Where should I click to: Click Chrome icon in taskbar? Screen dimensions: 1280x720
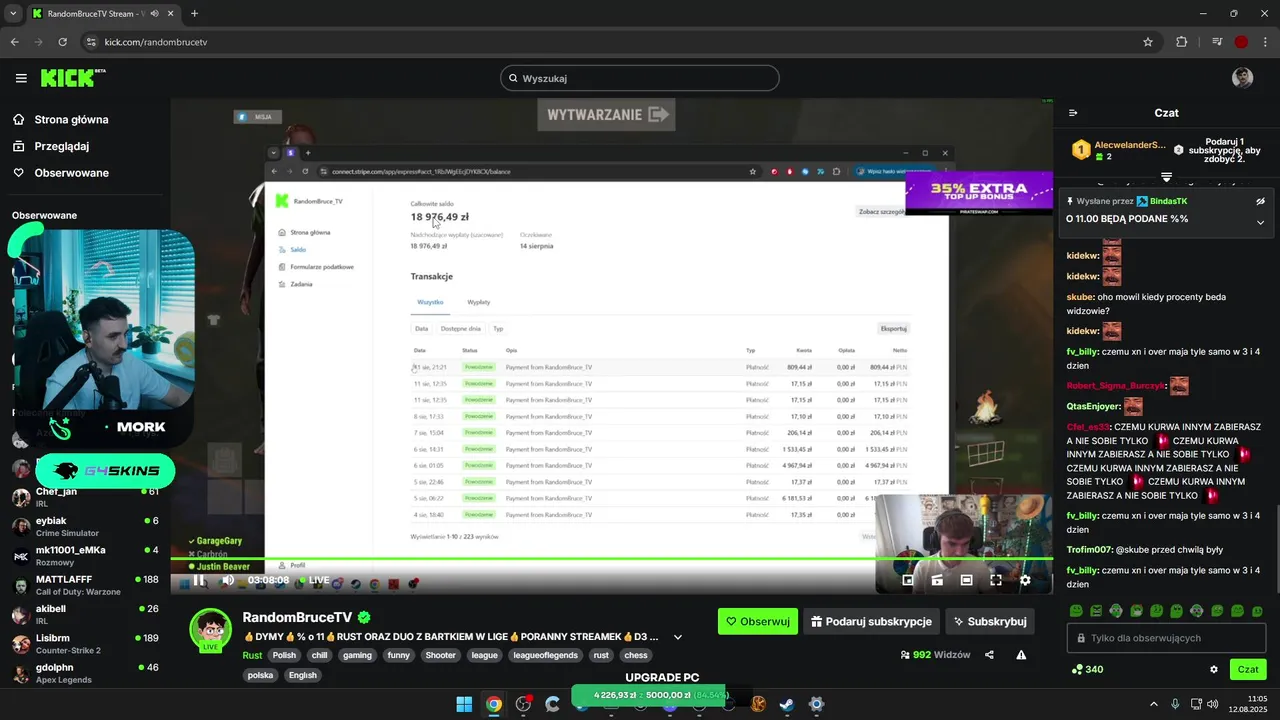(x=494, y=704)
